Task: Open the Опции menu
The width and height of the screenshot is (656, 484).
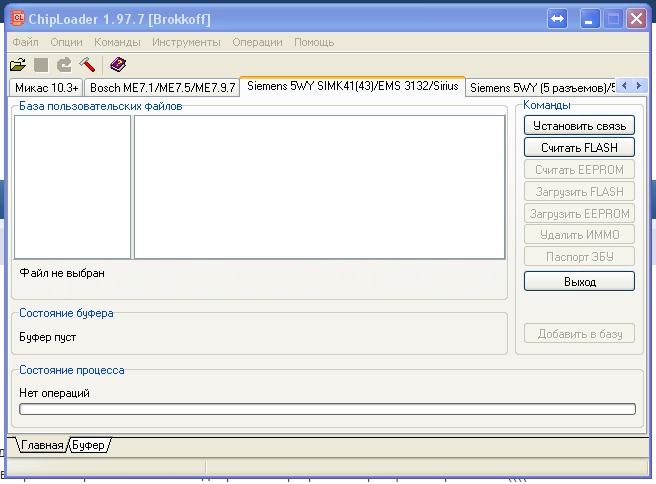Action: (67, 42)
